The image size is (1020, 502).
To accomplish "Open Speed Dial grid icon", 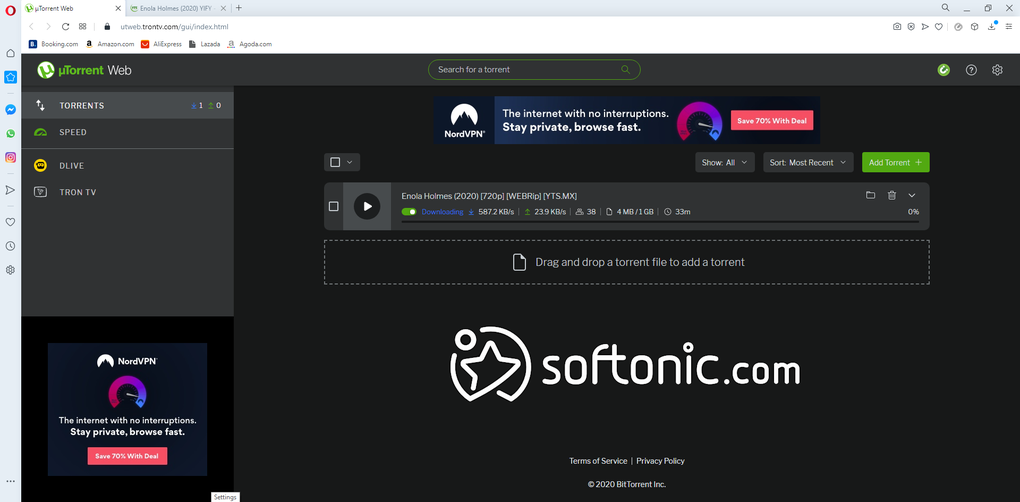I will point(83,27).
